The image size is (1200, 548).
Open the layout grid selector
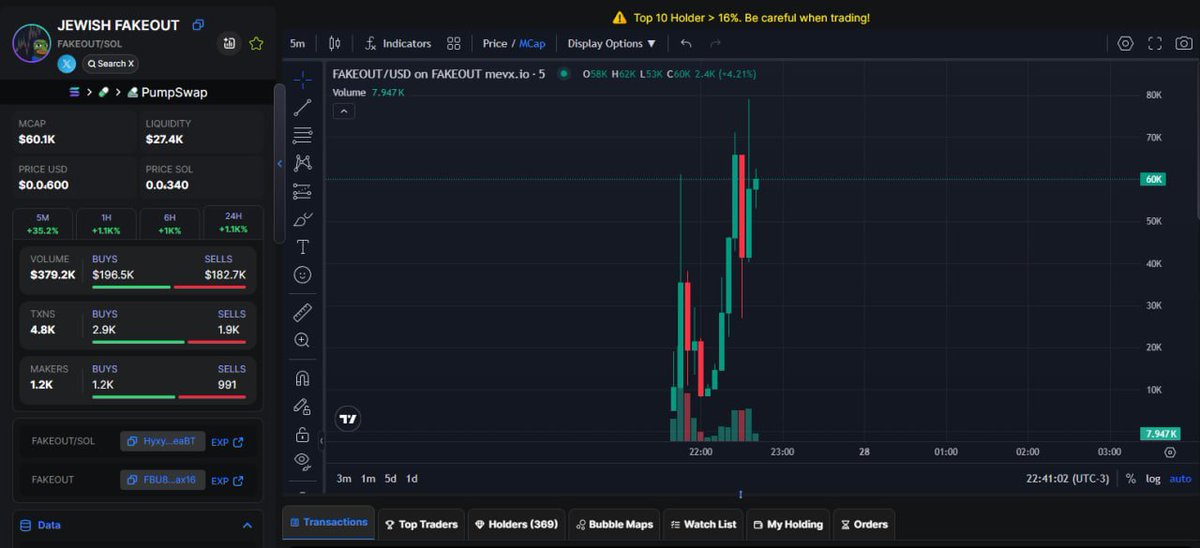[454, 44]
